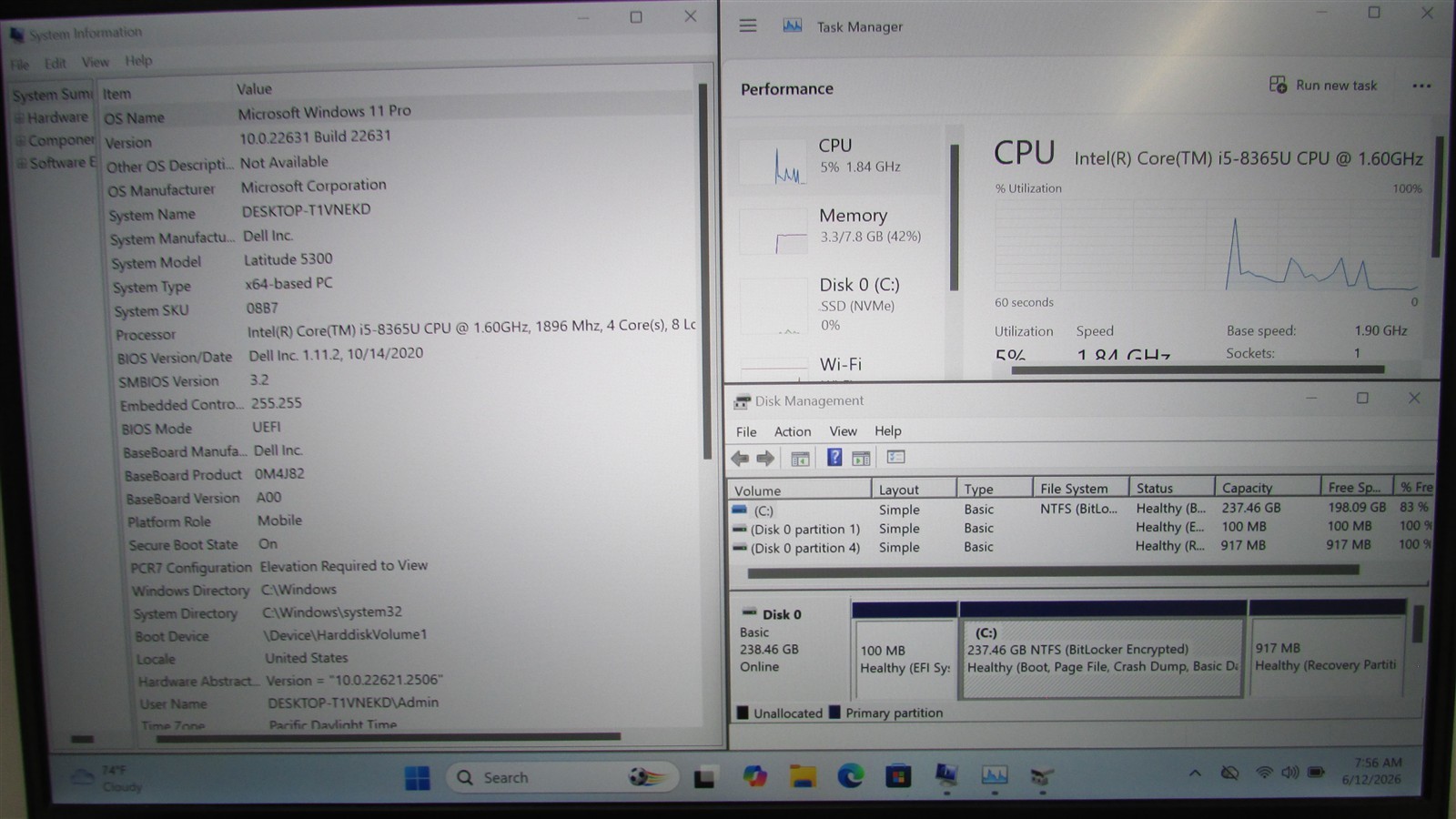Click Show/Hide Action Pane toolbar icon

[x=861, y=459]
